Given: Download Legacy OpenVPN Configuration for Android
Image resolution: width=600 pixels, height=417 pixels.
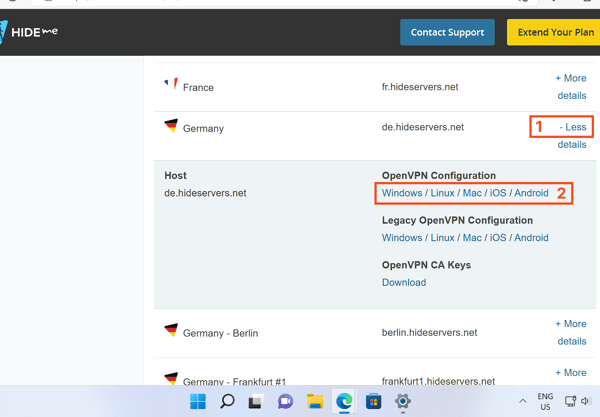Looking at the screenshot, I should [531, 238].
